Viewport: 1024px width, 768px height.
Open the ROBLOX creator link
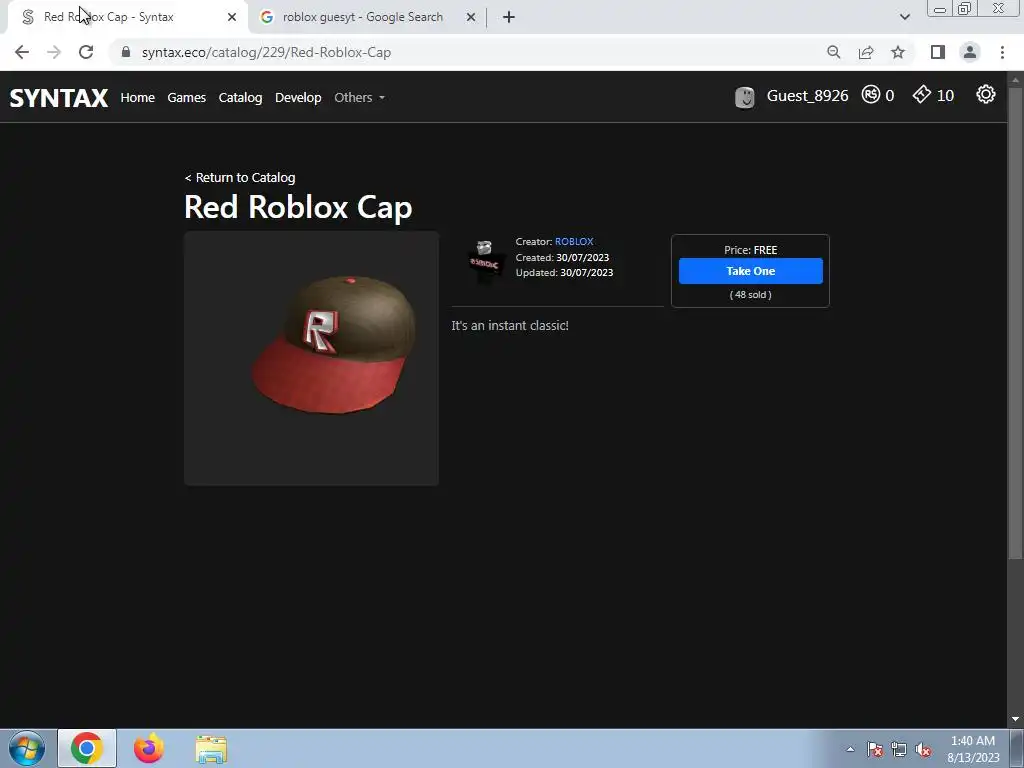574,242
